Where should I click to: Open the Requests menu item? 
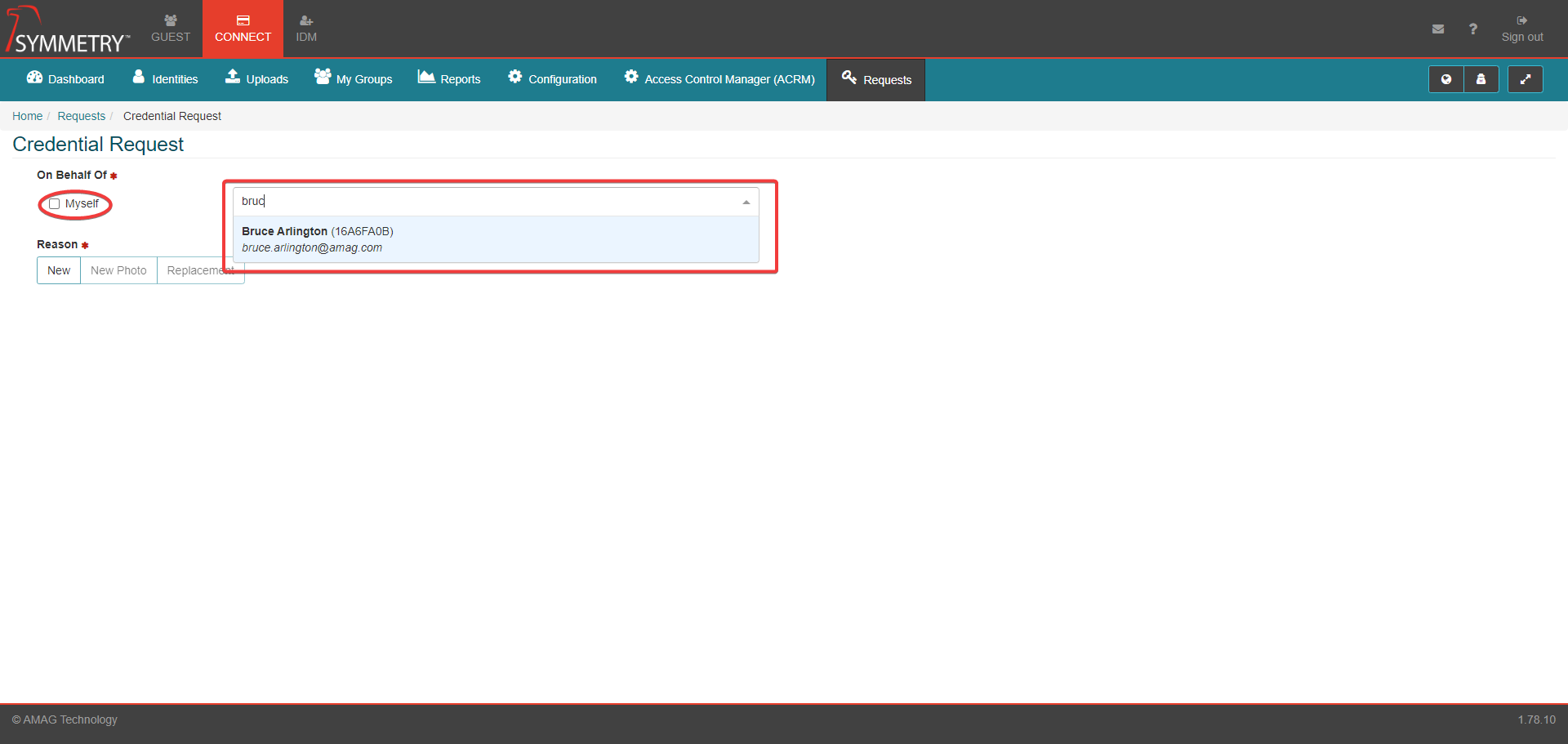click(876, 80)
